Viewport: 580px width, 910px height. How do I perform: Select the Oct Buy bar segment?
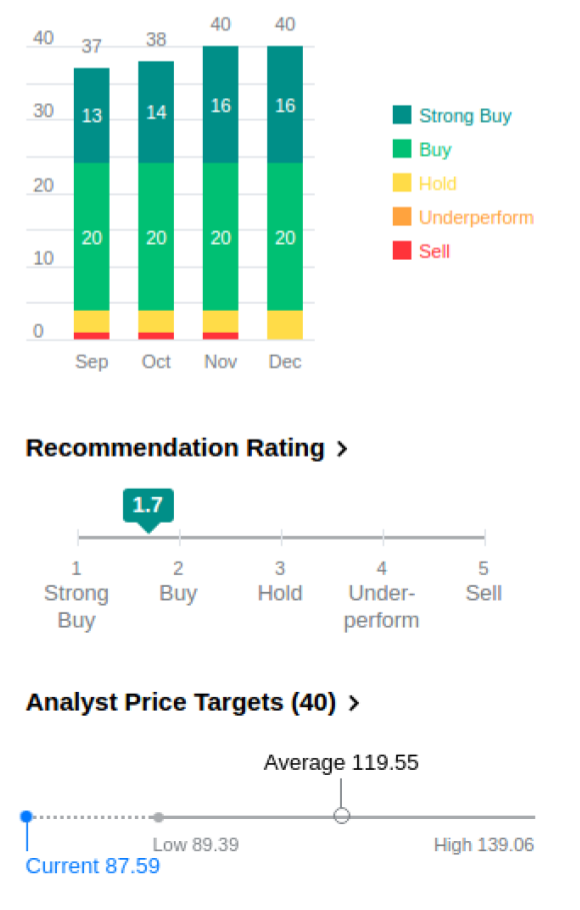156,237
